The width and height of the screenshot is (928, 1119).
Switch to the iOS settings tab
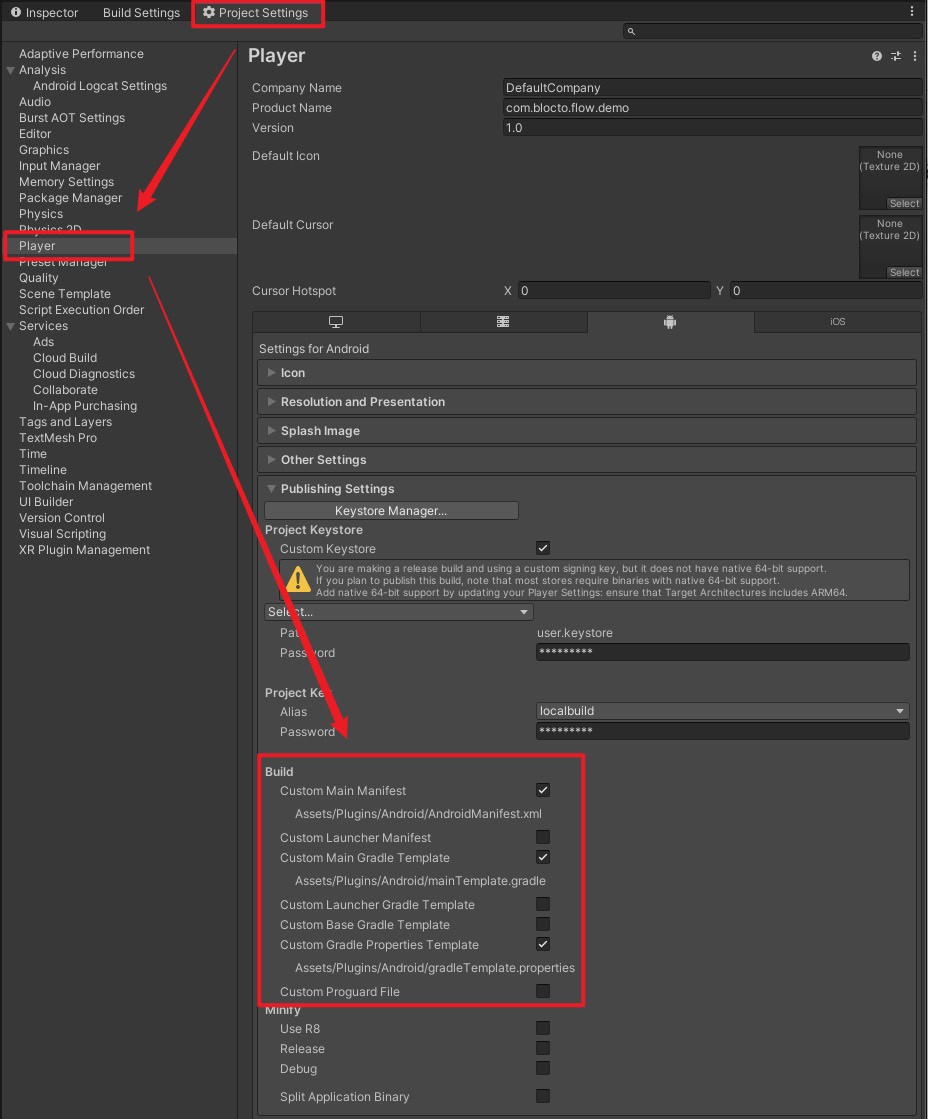point(836,321)
